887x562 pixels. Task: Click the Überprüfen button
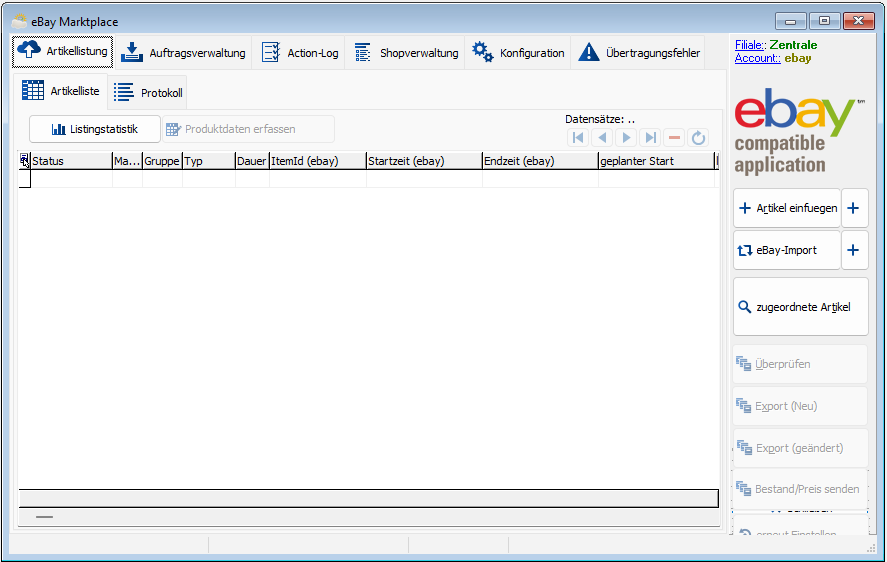[800, 364]
